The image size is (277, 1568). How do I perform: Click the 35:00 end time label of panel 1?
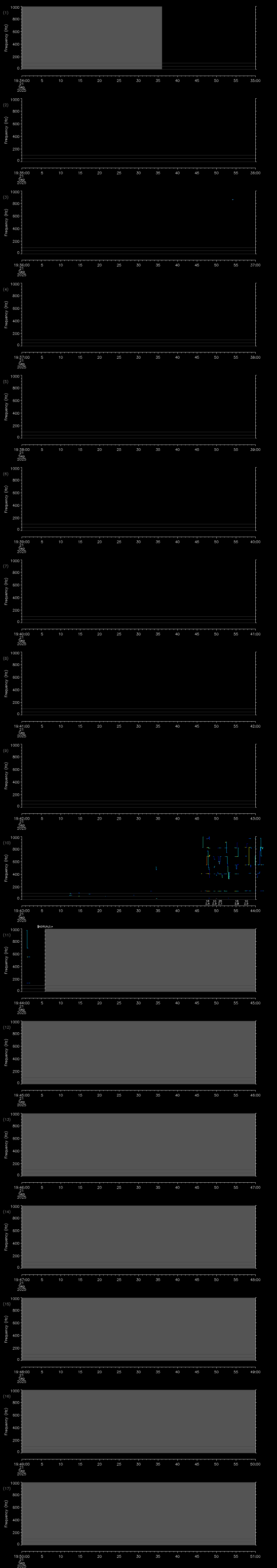[x=255, y=80]
